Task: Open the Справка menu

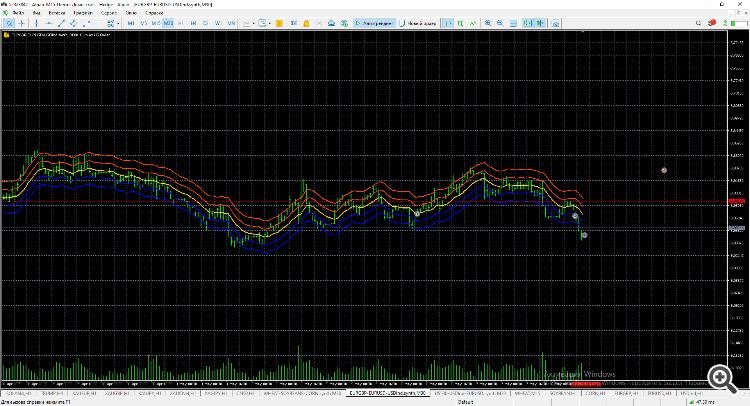Action: click(154, 13)
